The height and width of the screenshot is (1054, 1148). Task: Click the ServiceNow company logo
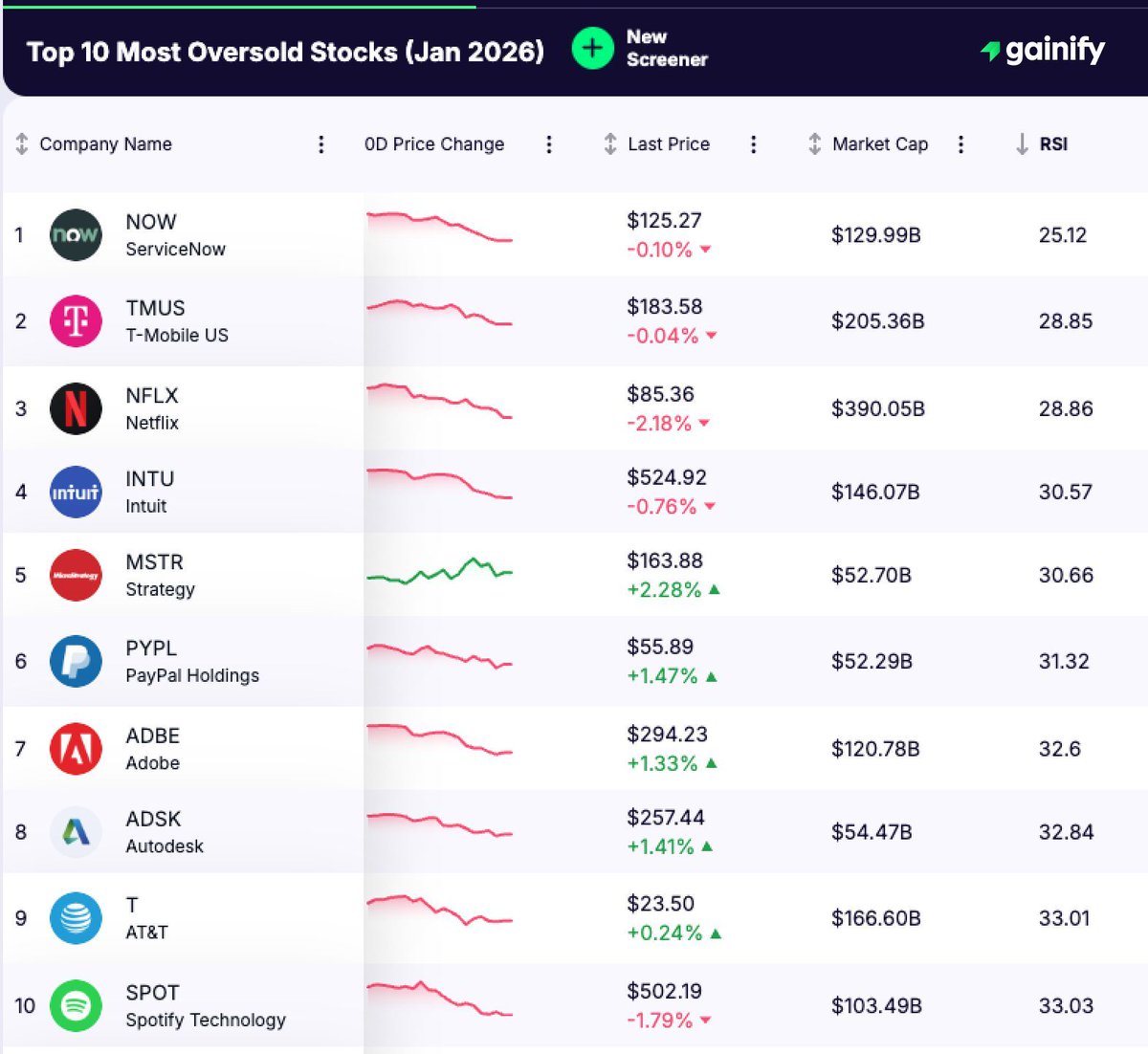click(76, 234)
